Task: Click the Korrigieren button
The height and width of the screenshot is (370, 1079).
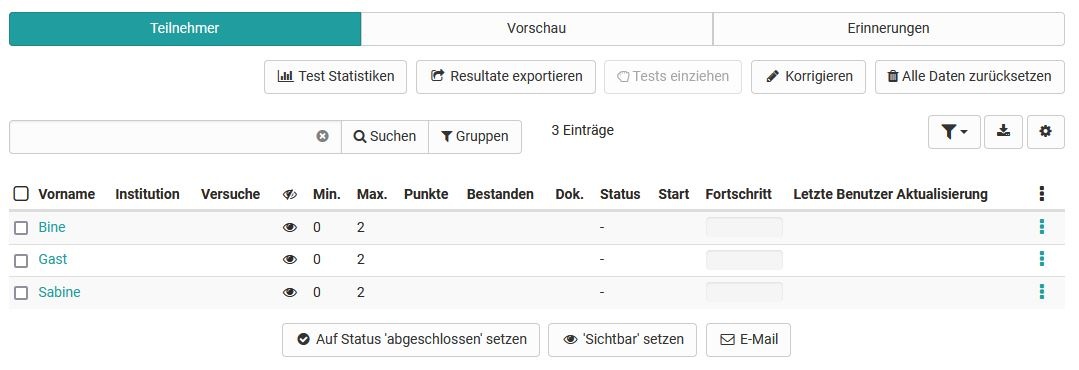Action: 809,76
